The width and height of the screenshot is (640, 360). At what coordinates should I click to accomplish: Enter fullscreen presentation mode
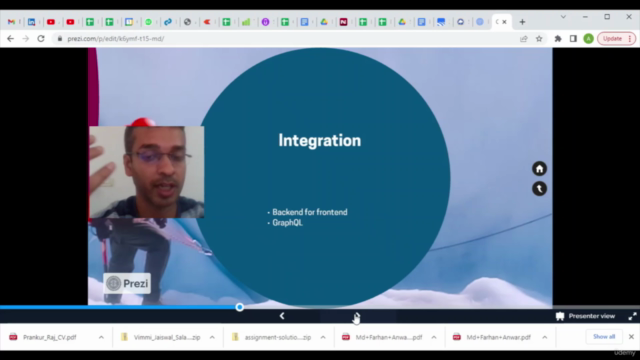[632, 316]
